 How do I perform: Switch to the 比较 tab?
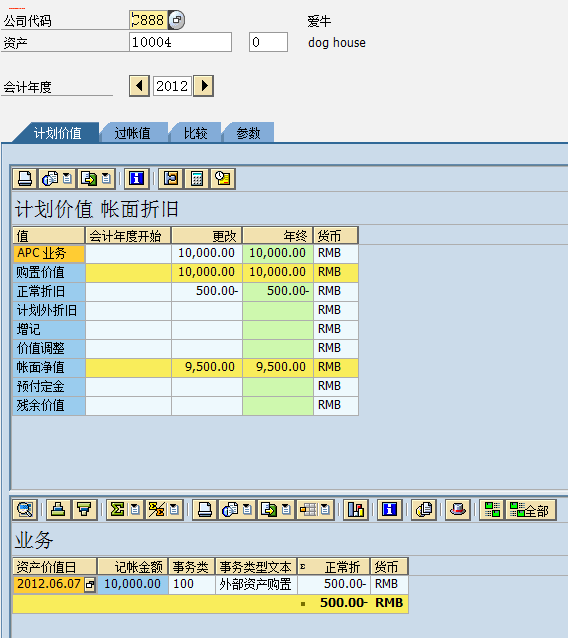coord(196,133)
